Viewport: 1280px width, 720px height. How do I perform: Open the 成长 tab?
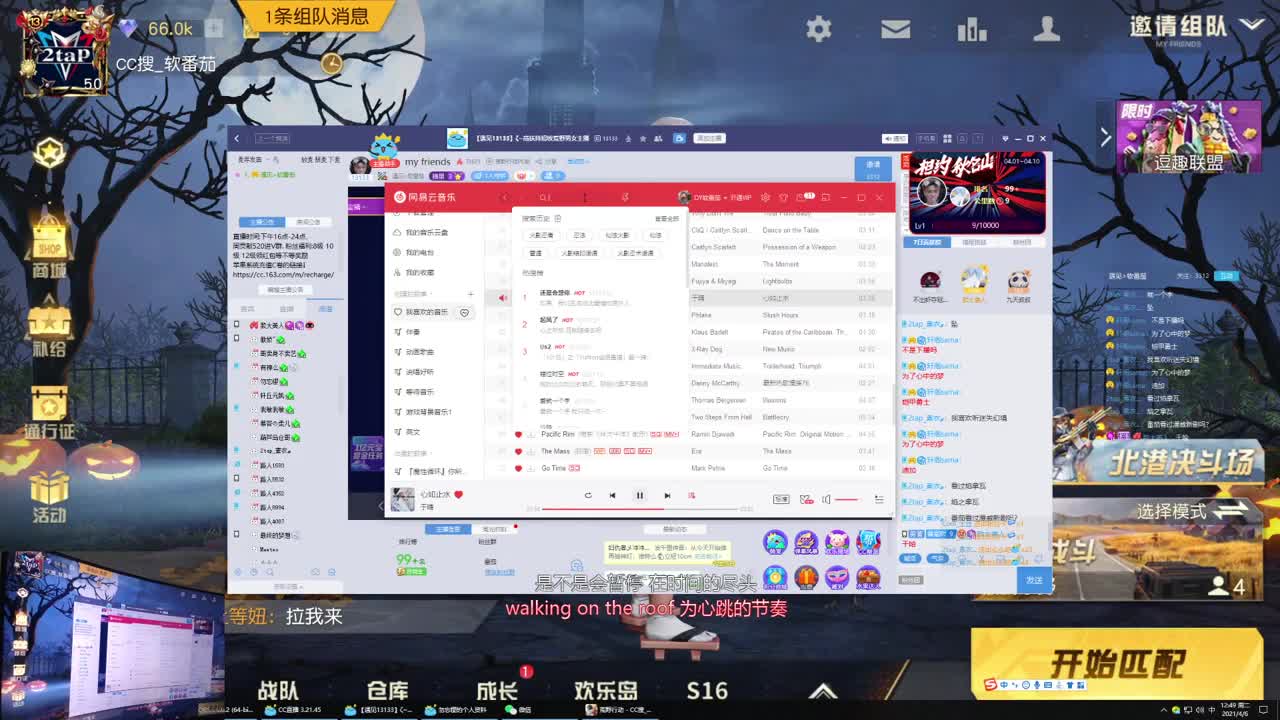point(496,690)
